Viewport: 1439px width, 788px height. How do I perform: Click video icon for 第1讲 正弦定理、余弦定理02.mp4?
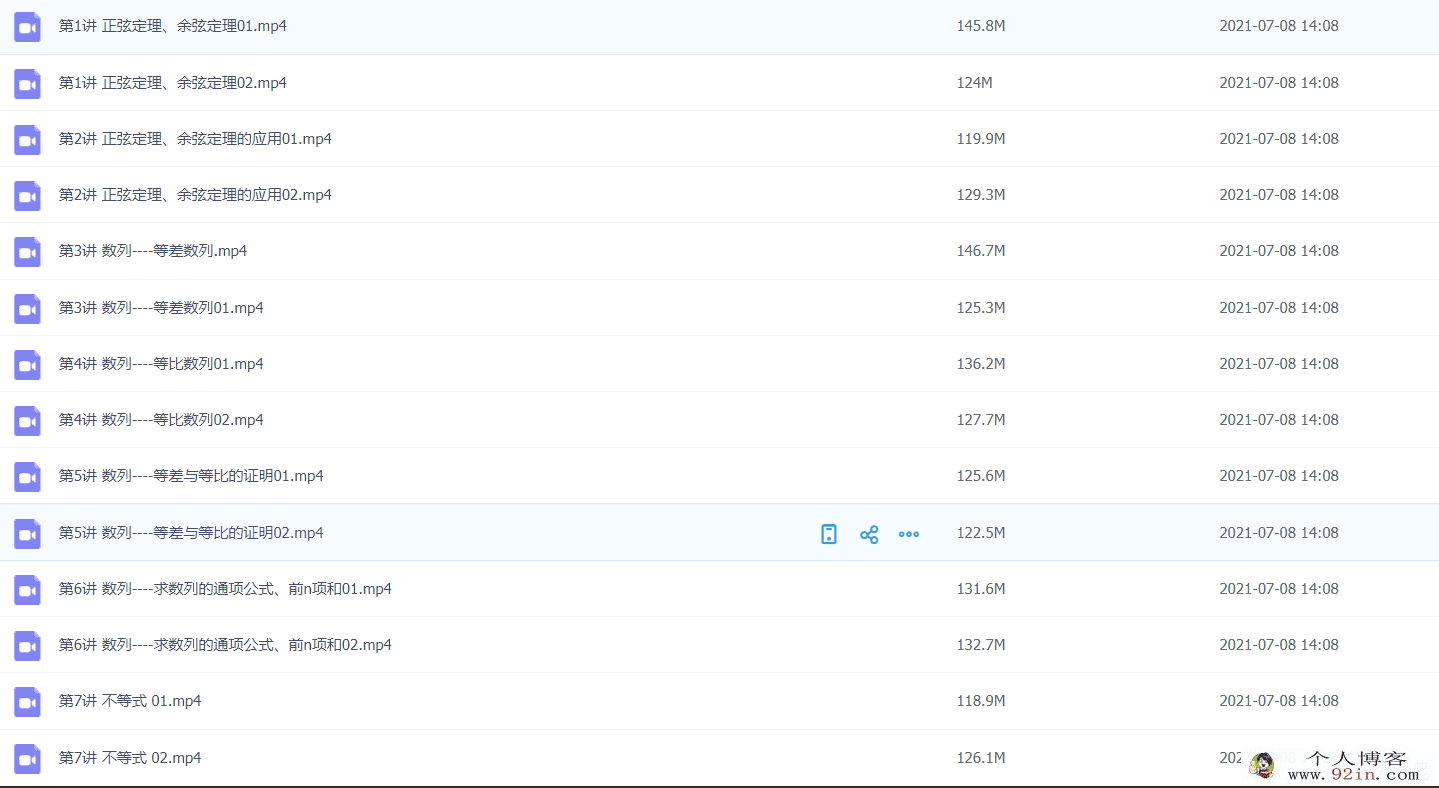[x=27, y=84]
